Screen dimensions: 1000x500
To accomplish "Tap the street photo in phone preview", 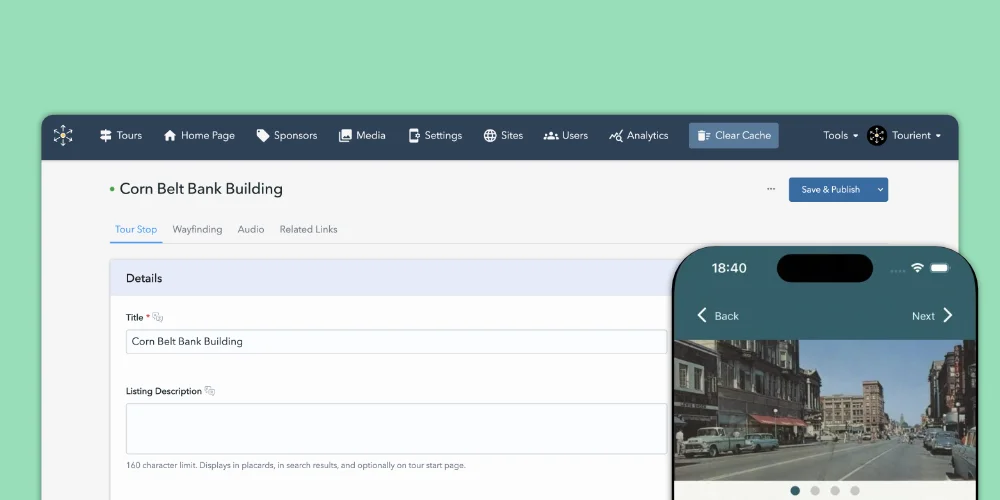I will (825, 410).
